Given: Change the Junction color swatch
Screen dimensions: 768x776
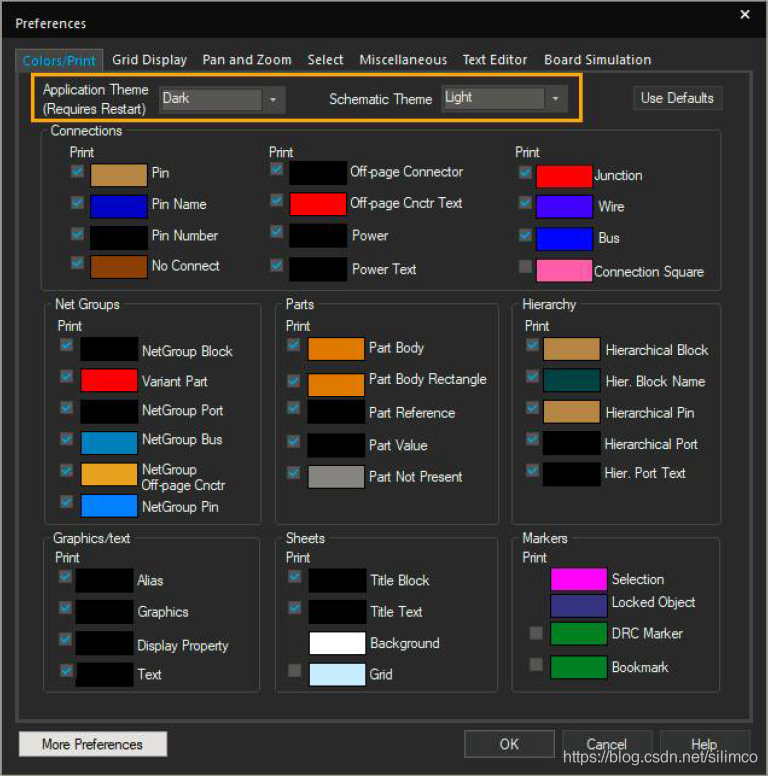Looking at the screenshot, I should tap(564, 177).
